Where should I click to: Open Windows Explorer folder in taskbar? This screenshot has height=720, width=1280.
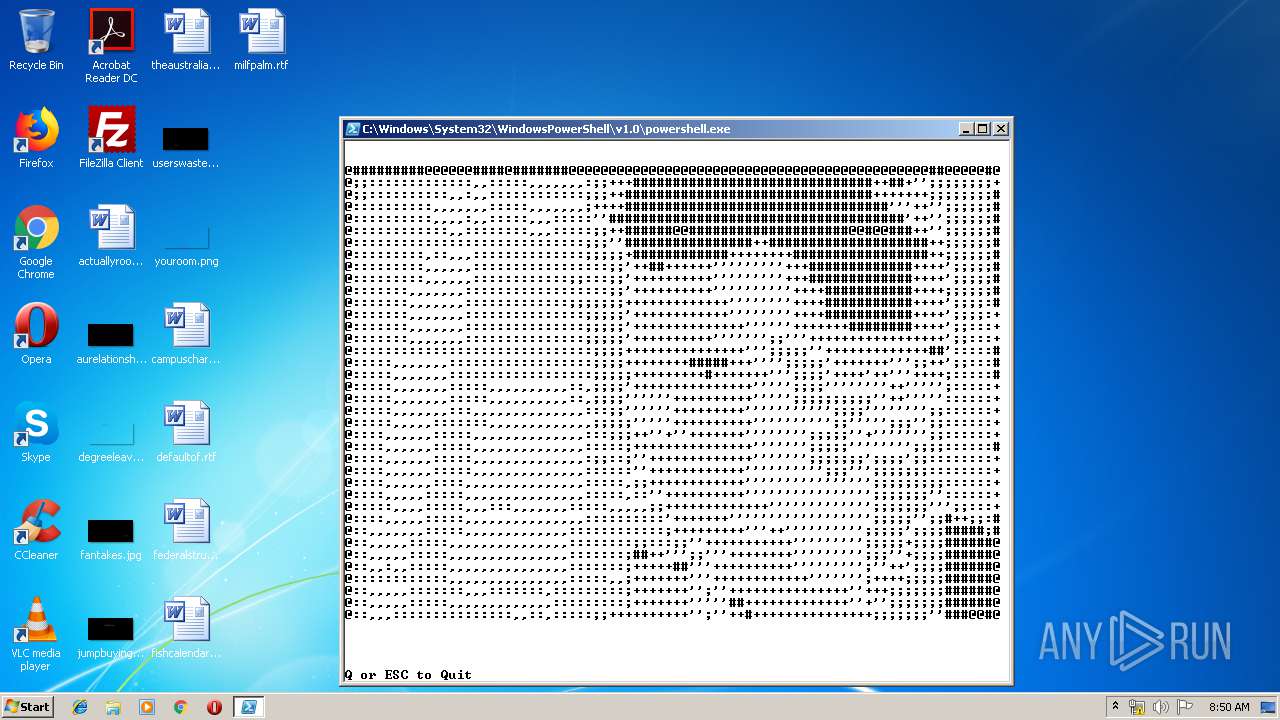pyautogui.click(x=113, y=707)
